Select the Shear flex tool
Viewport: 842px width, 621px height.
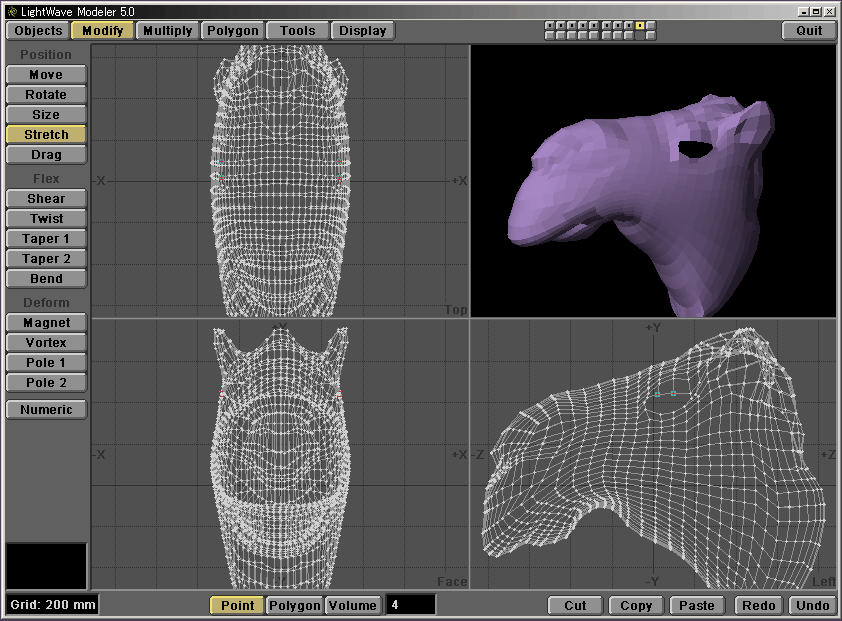tap(46, 199)
